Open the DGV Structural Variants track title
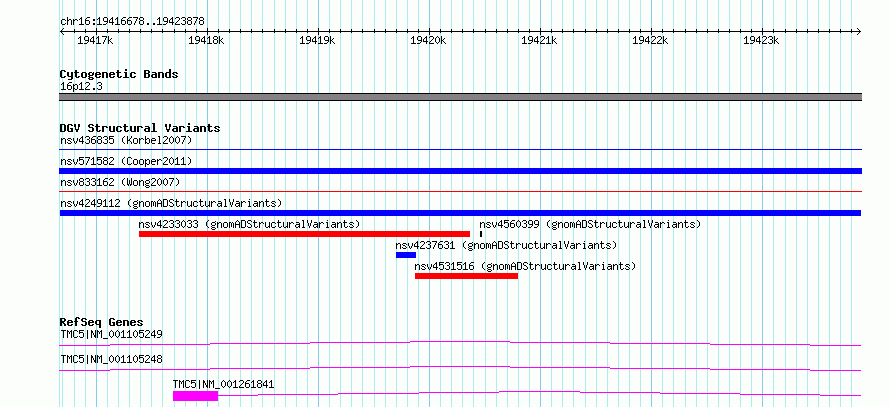890x407 pixels. 140,128
